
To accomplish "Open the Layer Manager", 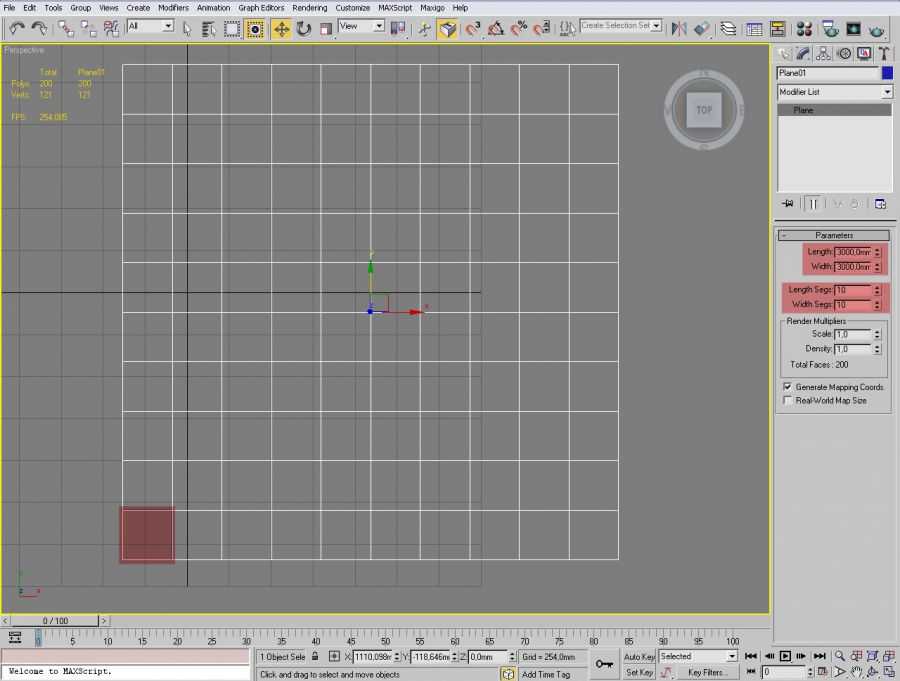I will click(x=727, y=29).
